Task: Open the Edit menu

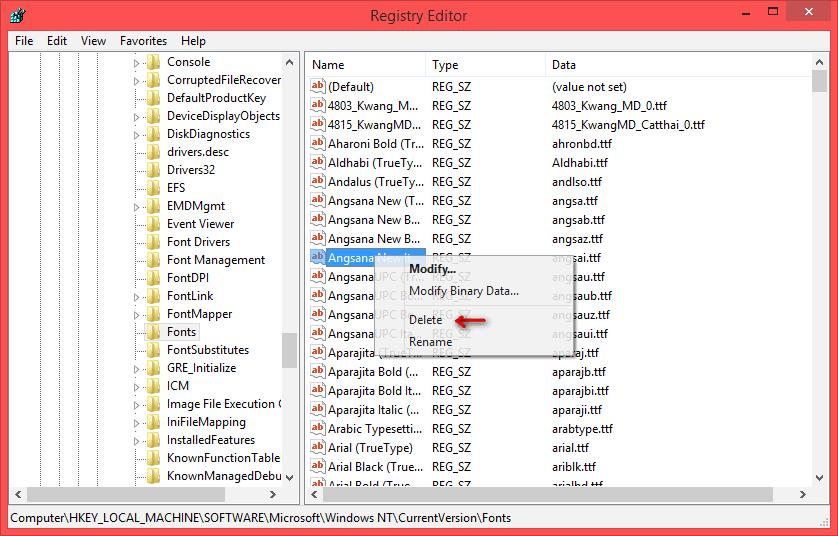Action: point(57,41)
